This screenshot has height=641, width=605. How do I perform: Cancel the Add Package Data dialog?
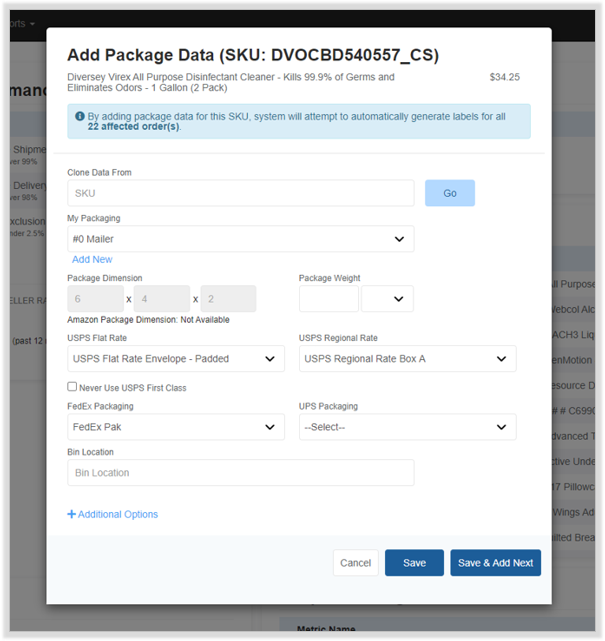coord(356,563)
